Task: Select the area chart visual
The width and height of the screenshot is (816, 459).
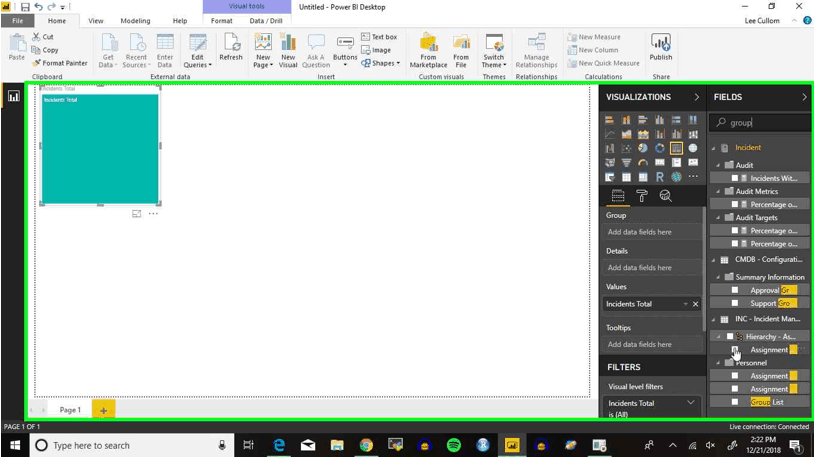Action: [626, 134]
